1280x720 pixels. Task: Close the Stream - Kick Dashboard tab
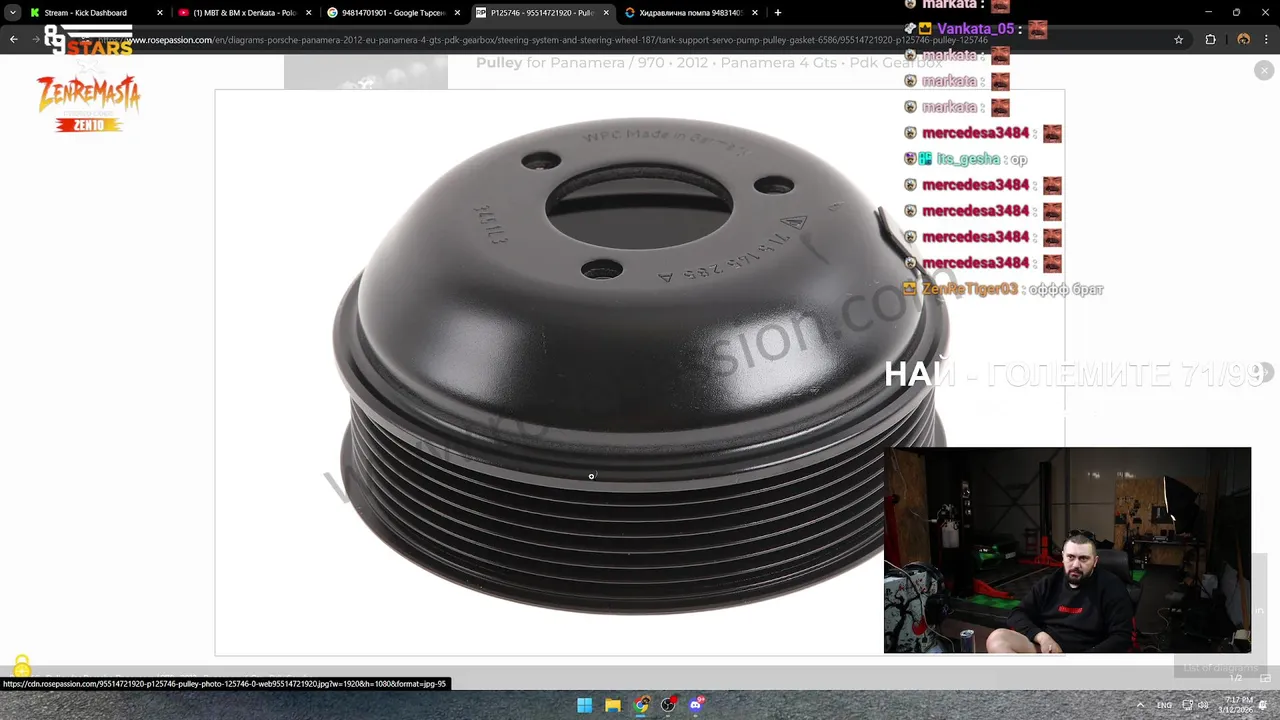tap(159, 13)
